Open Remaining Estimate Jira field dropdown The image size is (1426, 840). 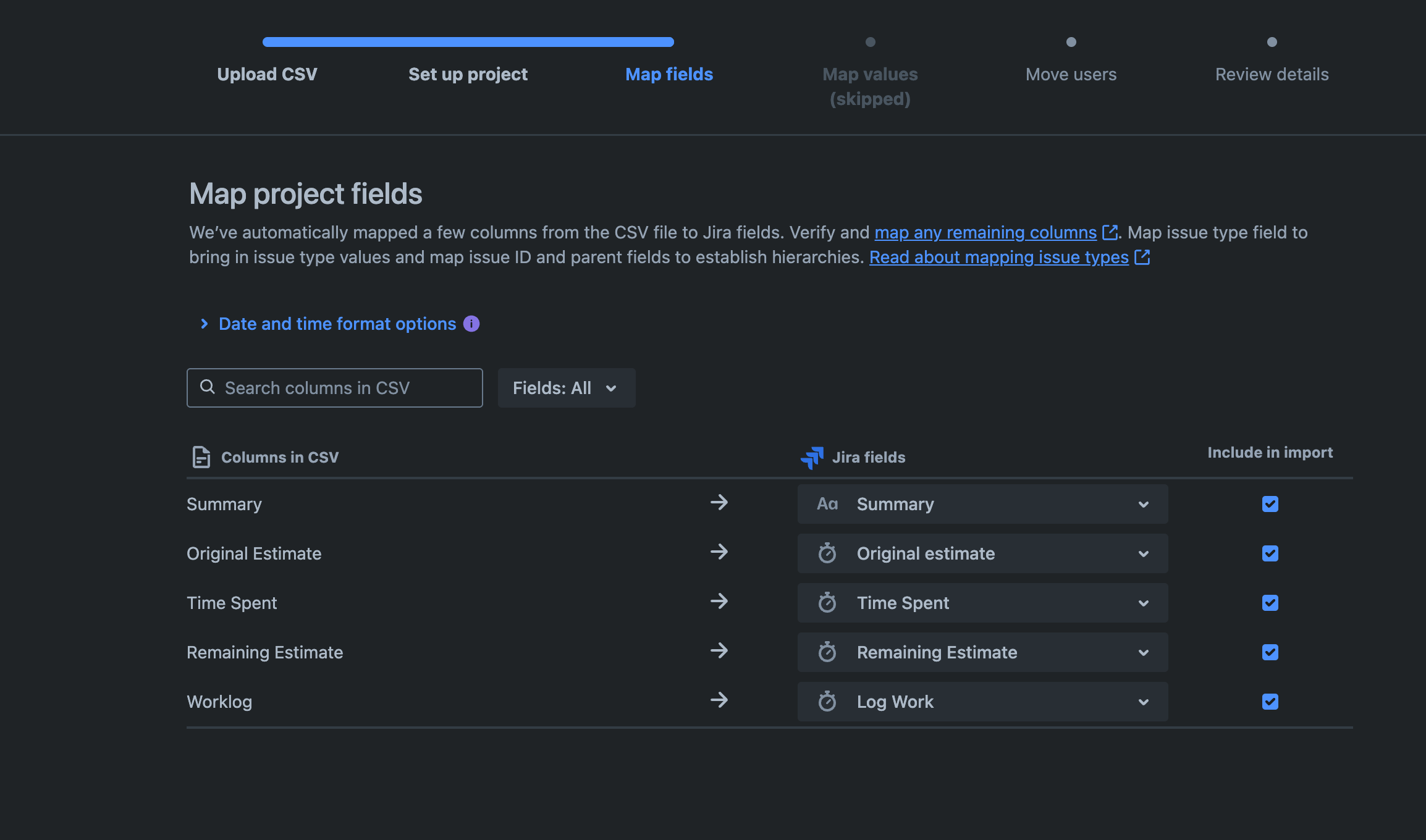pyautogui.click(x=982, y=652)
